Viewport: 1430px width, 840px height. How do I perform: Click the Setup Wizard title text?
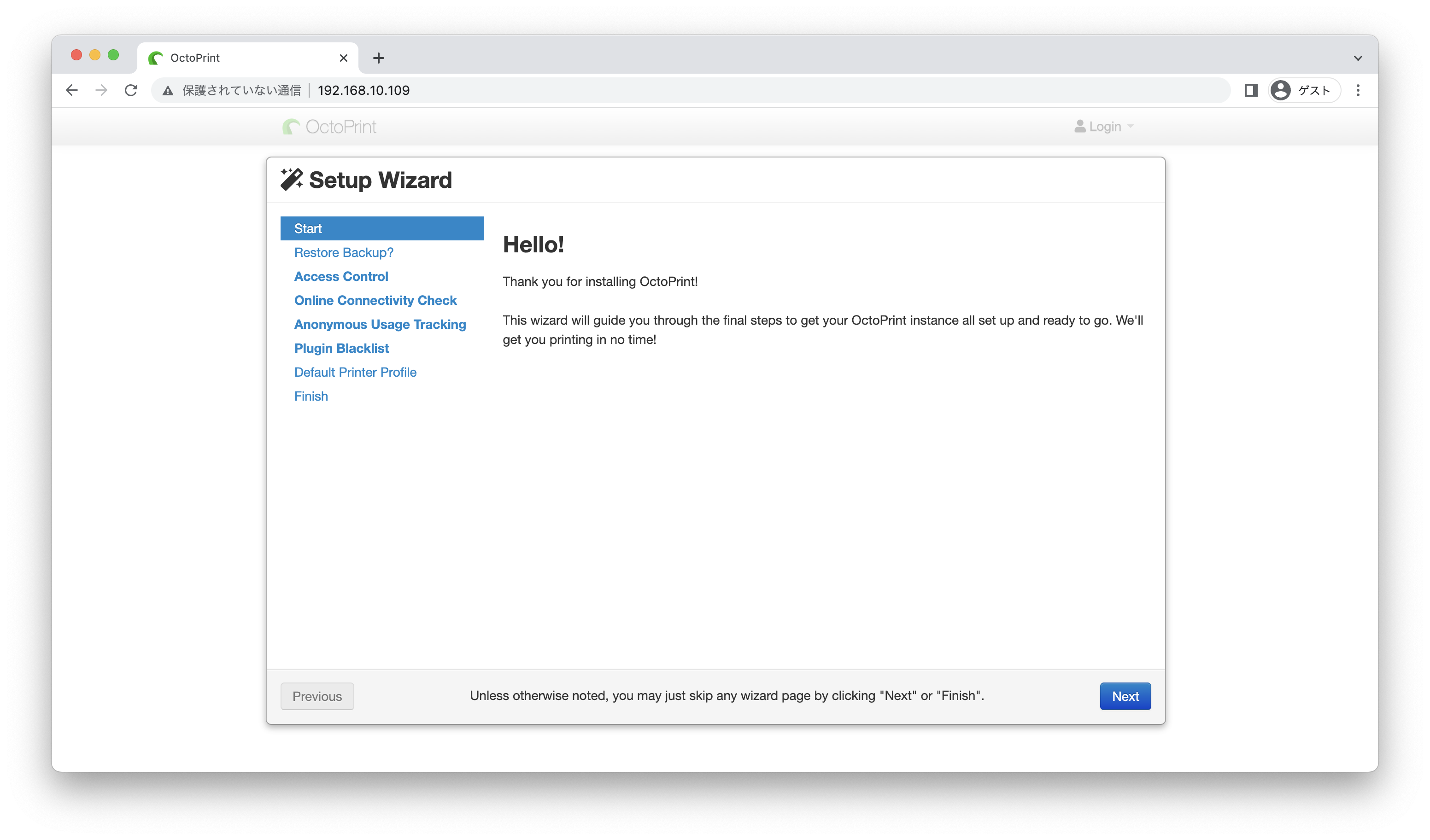tap(380, 180)
